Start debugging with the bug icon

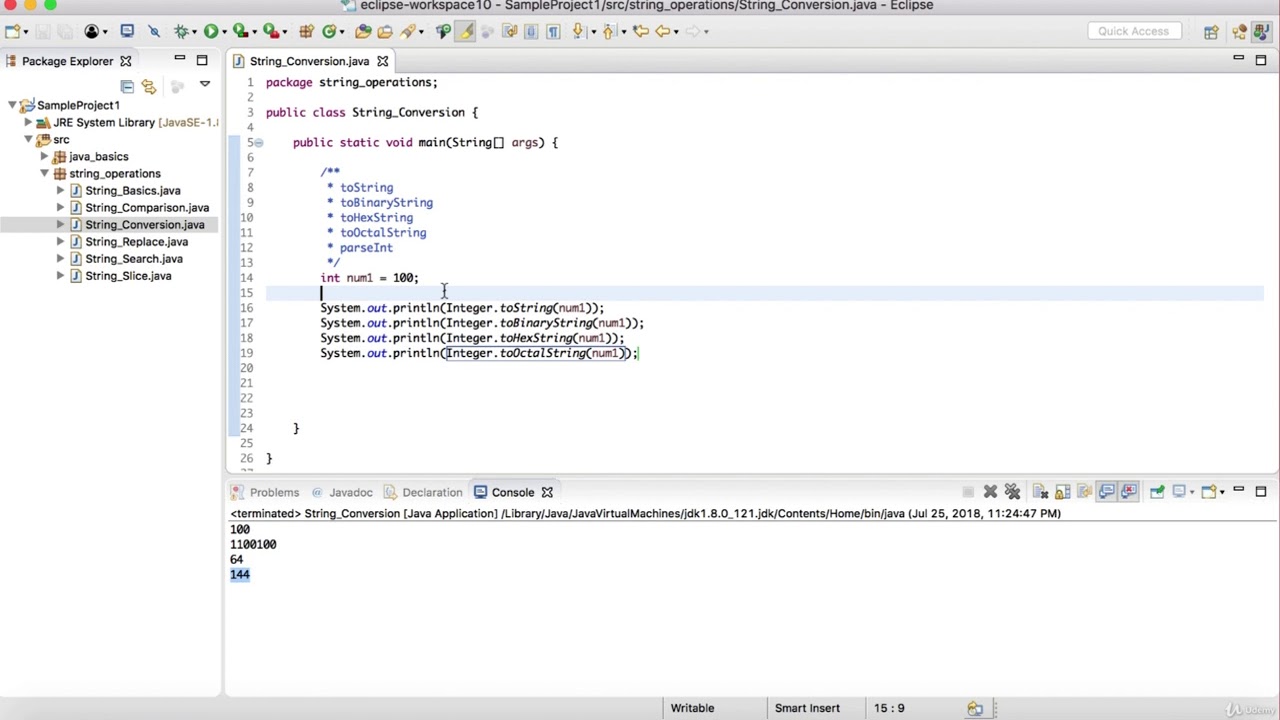point(180,31)
